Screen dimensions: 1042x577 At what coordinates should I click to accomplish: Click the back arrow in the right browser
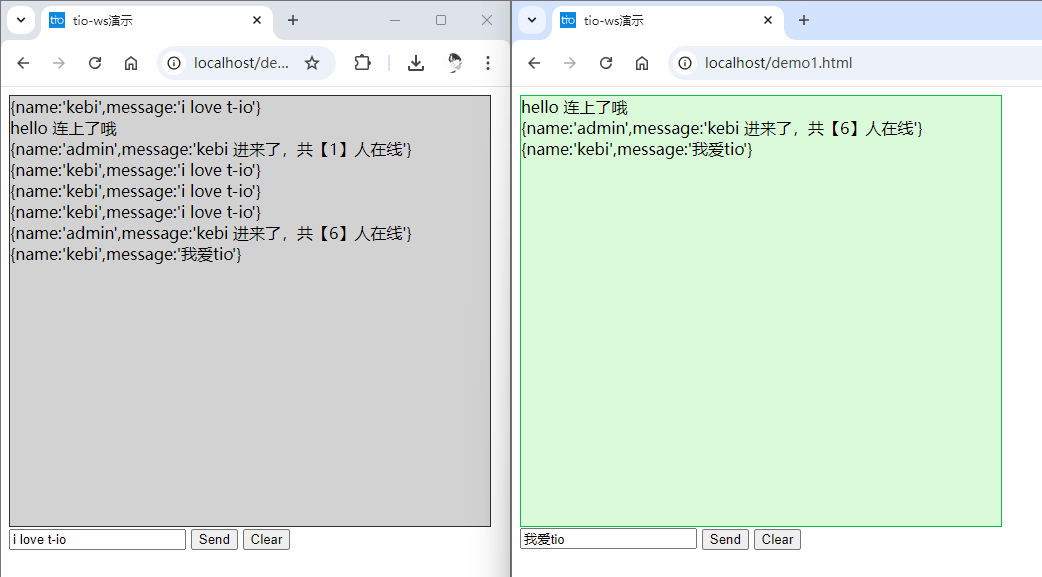(534, 62)
